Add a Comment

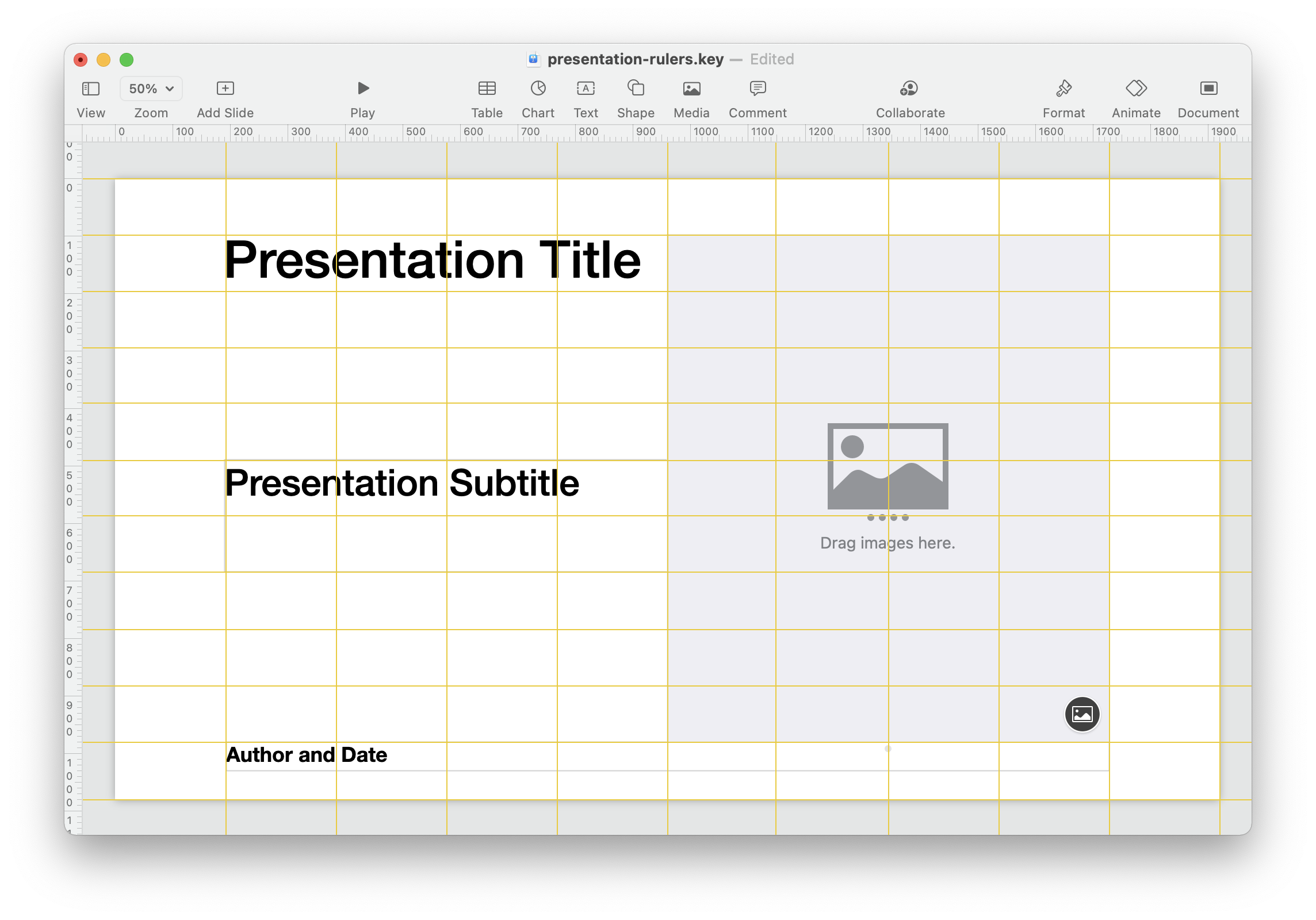[757, 89]
